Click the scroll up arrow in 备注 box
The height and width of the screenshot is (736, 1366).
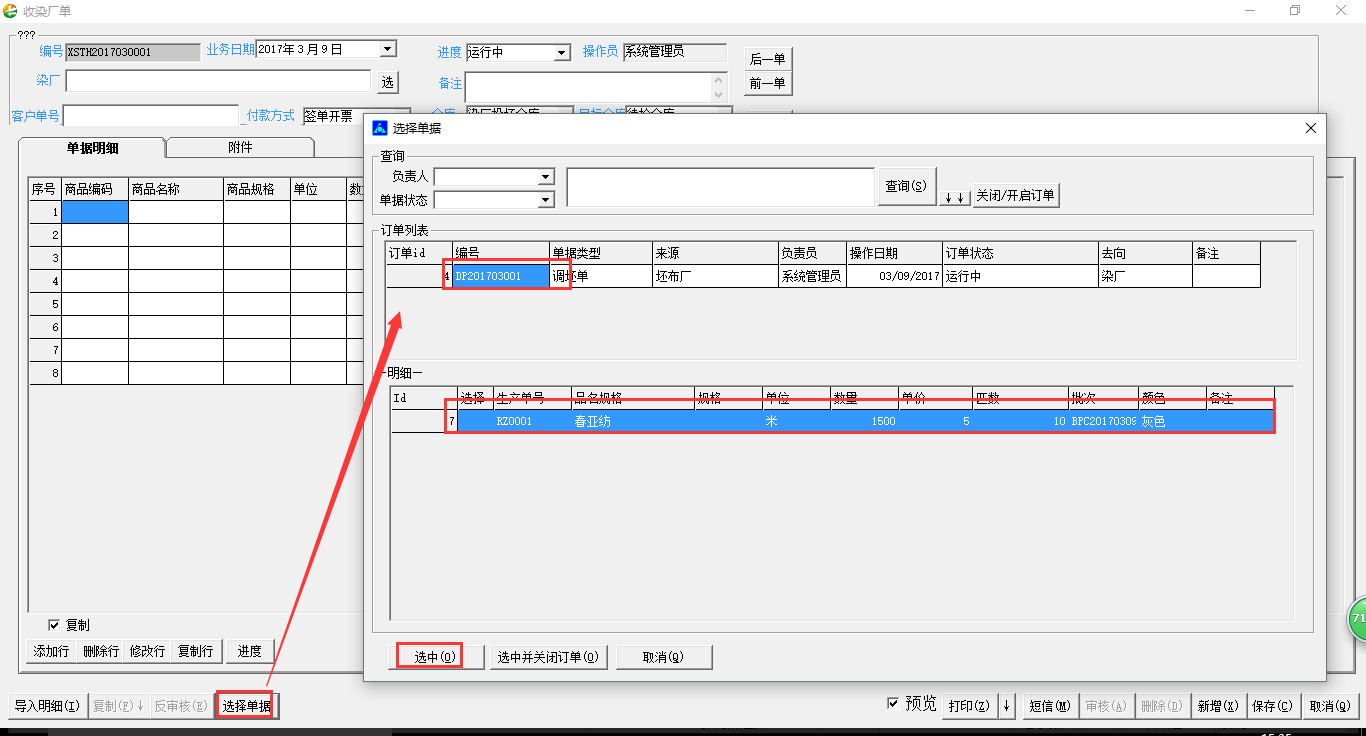click(x=720, y=79)
